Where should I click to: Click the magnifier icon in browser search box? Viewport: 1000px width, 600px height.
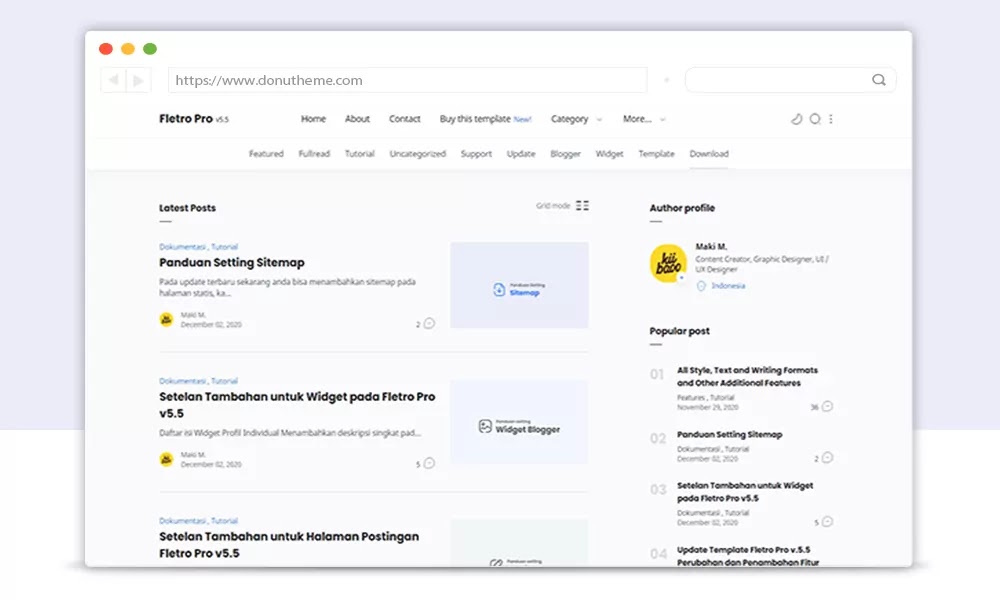click(879, 80)
